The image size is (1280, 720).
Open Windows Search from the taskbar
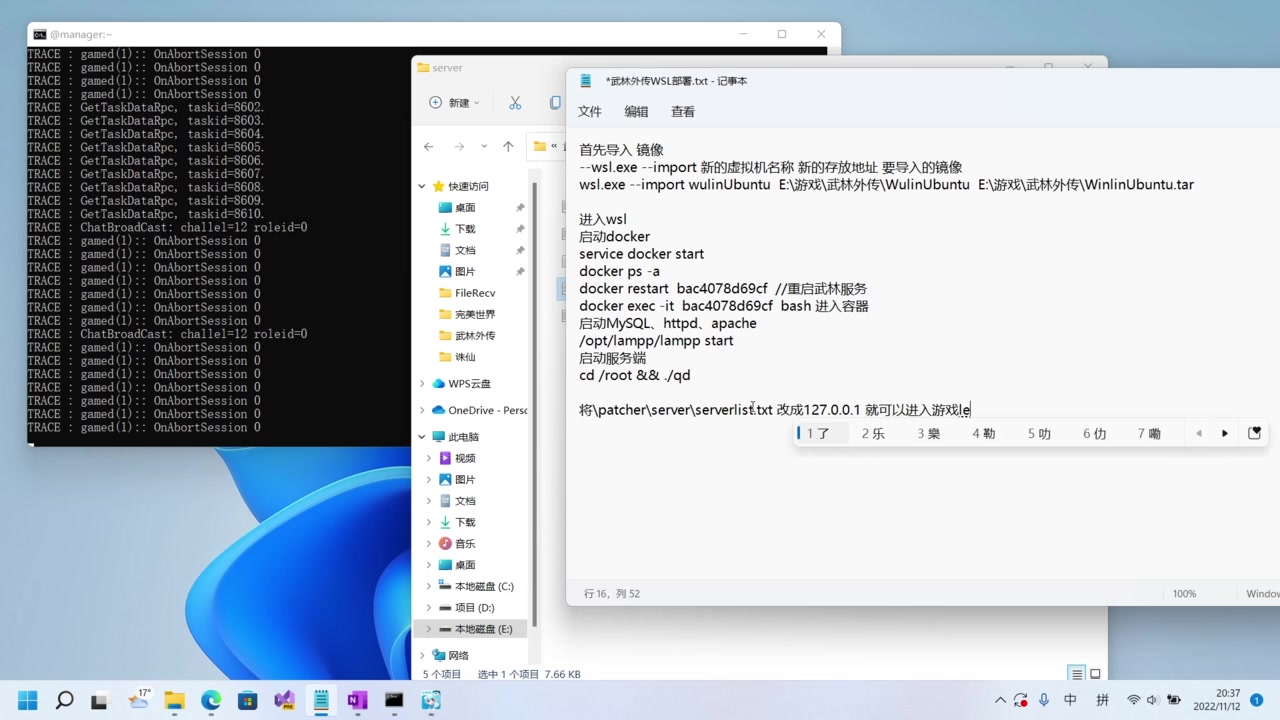tap(64, 700)
